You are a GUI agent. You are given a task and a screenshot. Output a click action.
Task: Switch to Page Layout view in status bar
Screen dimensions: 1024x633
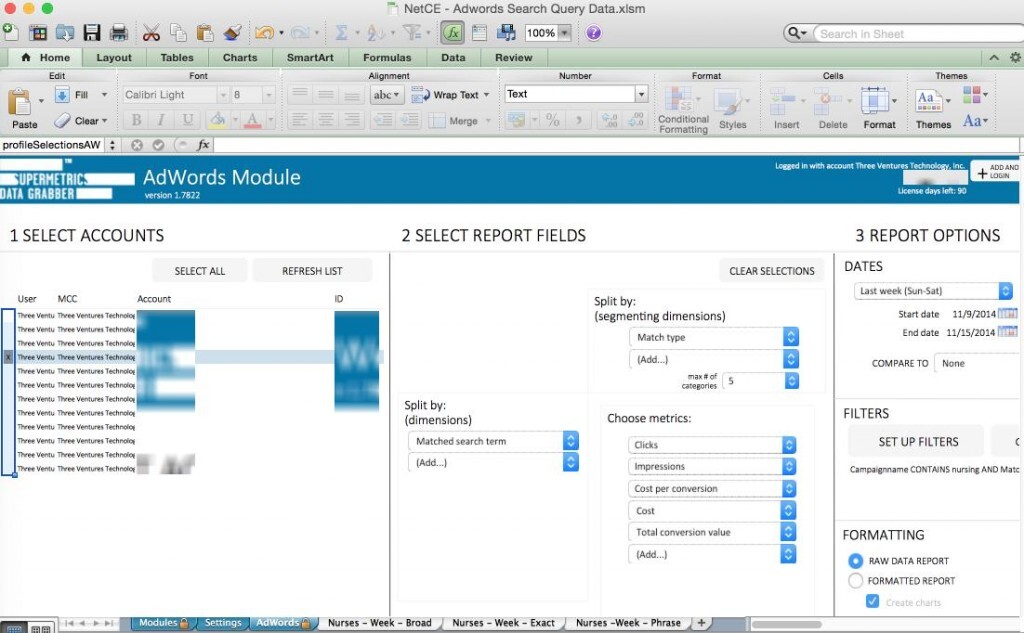pyautogui.click(x=40, y=628)
